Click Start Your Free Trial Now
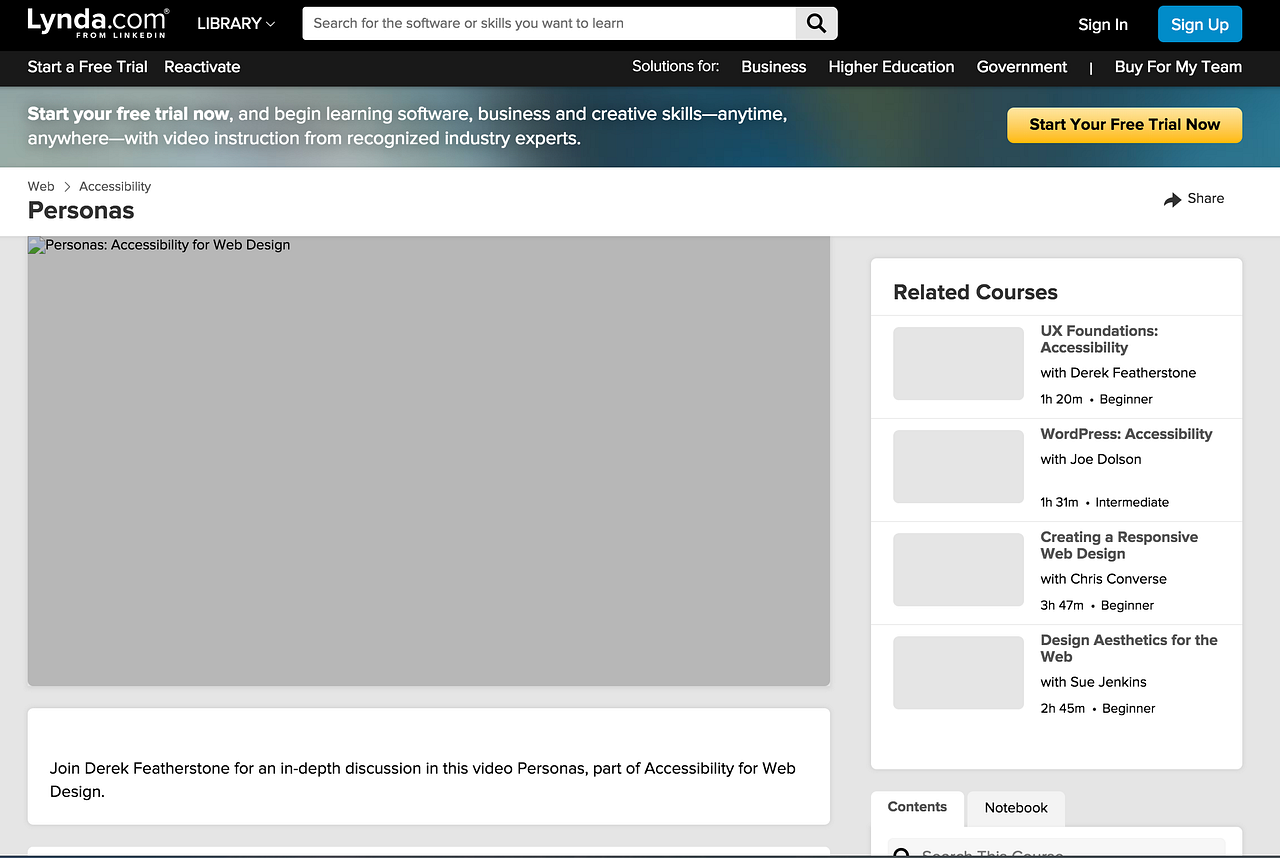Screen dimensions: 1280x858 (x=1124, y=125)
